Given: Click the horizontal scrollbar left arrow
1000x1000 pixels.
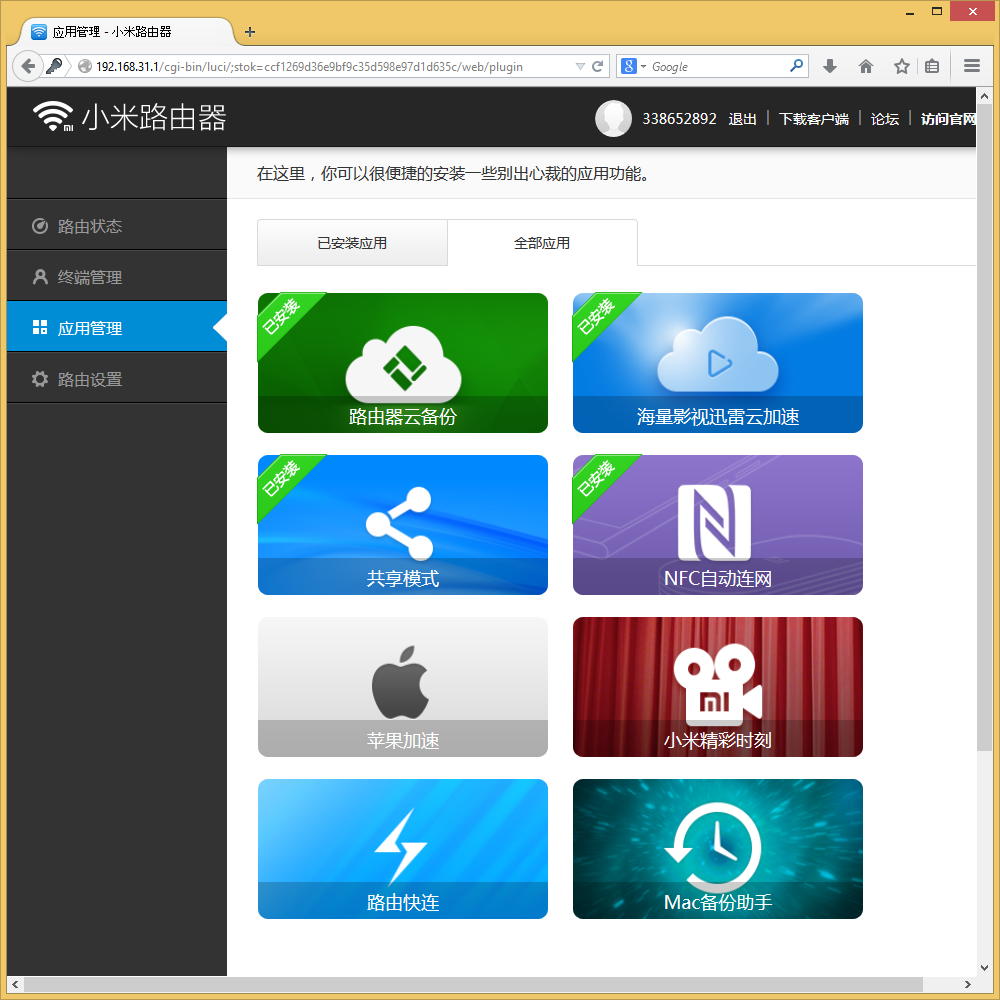Looking at the screenshot, I should [15, 984].
